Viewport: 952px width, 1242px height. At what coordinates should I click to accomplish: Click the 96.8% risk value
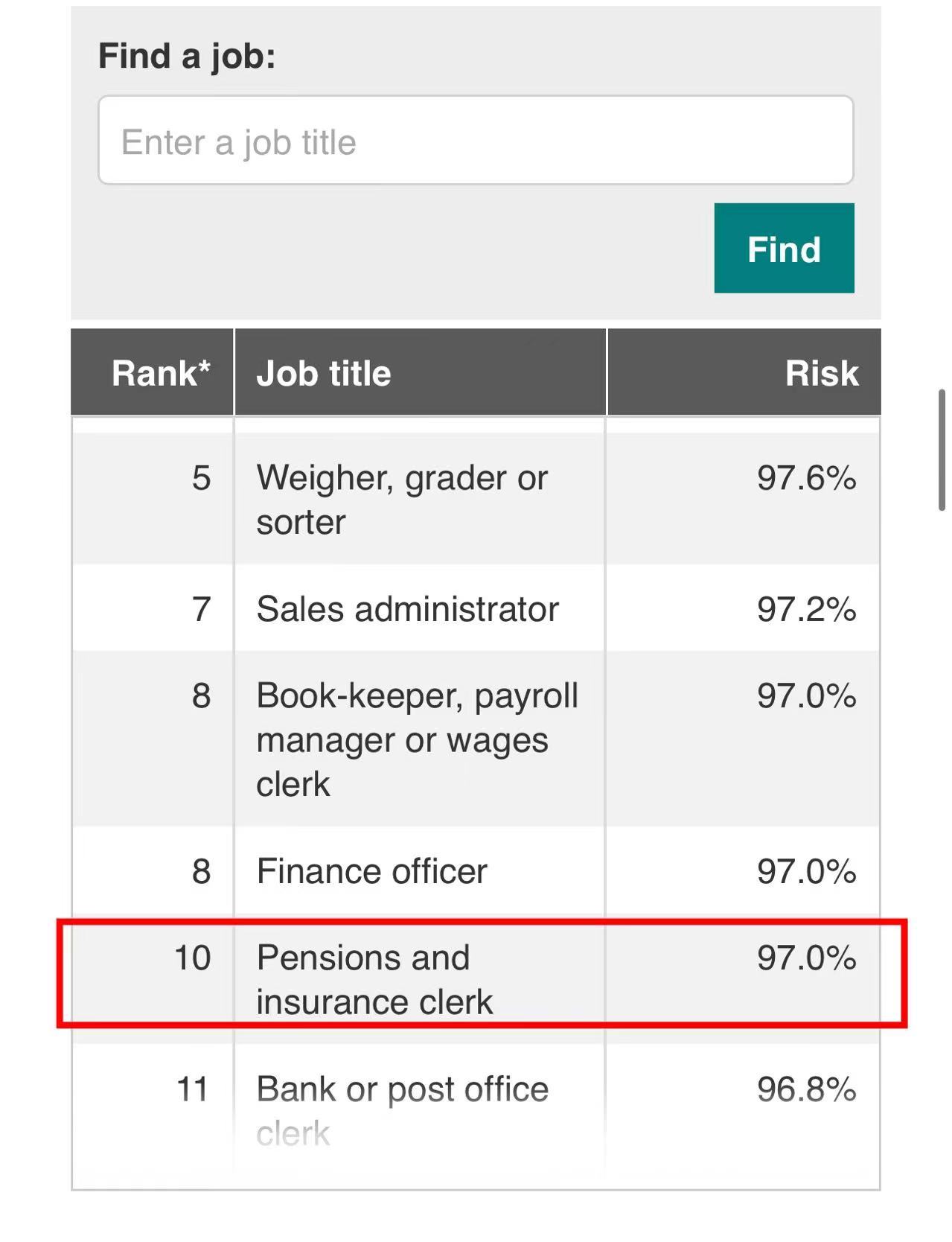click(806, 1089)
